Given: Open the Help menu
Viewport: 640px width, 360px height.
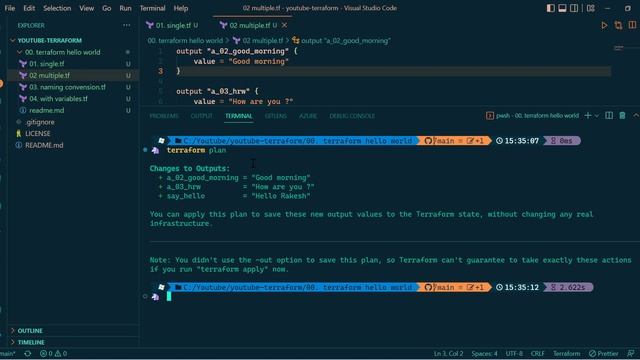Looking at the screenshot, I should point(181,8).
